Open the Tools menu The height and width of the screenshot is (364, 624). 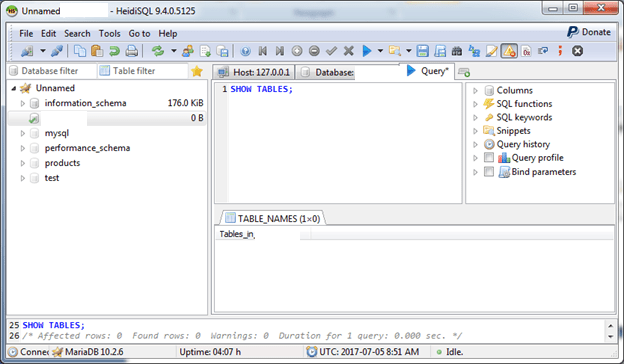pyautogui.click(x=109, y=33)
